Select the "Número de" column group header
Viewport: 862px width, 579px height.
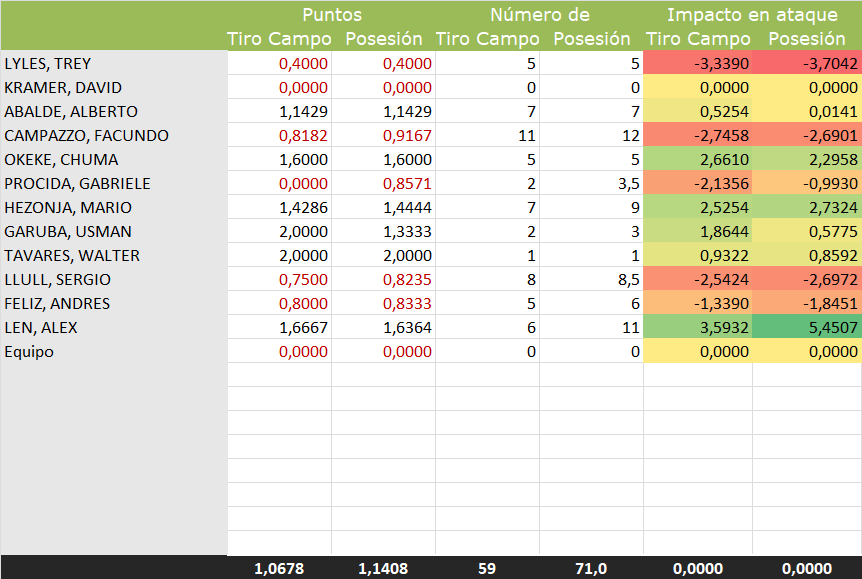click(539, 15)
